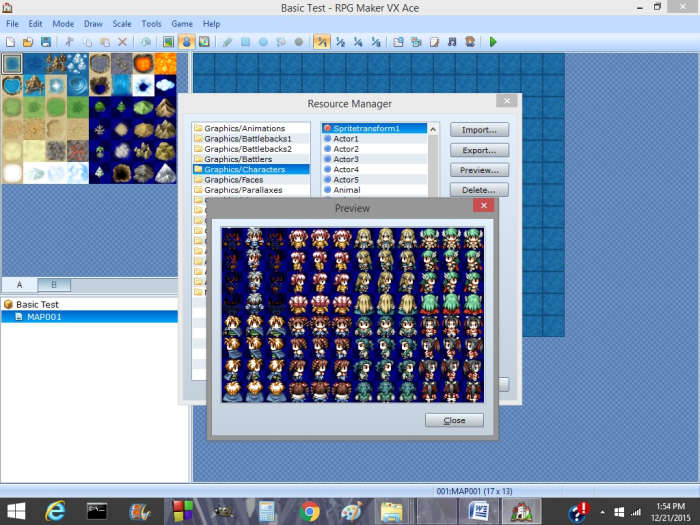Click the Cut toolbar icon
This screenshot has height=525, width=700.
[x=69, y=42]
